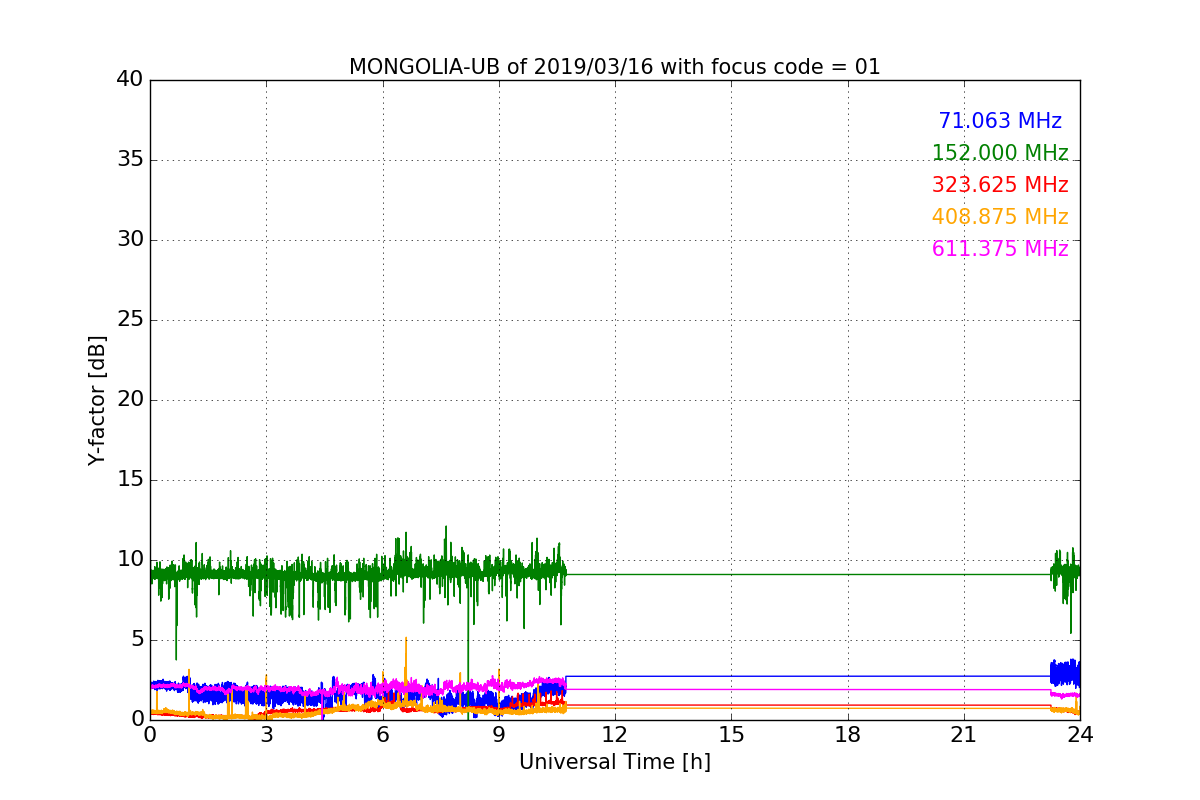The height and width of the screenshot is (800, 1200).
Task: Select the 408.875 MHz legend label
Action: (1000, 217)
